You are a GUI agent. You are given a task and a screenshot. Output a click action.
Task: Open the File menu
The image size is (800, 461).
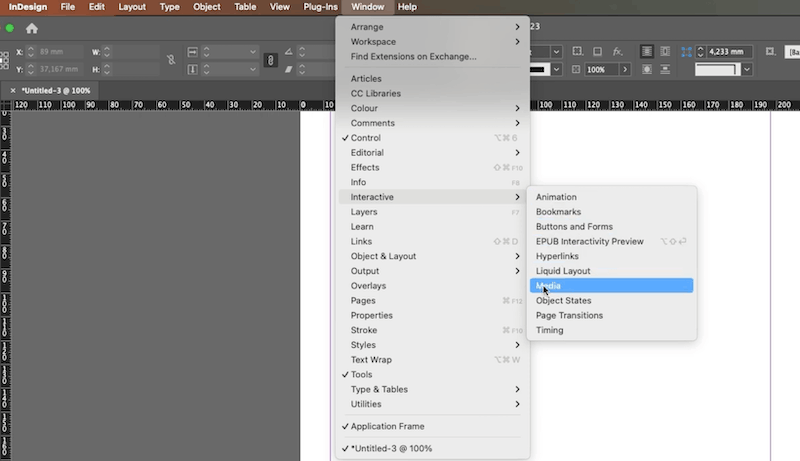click(x=67, y=7)
